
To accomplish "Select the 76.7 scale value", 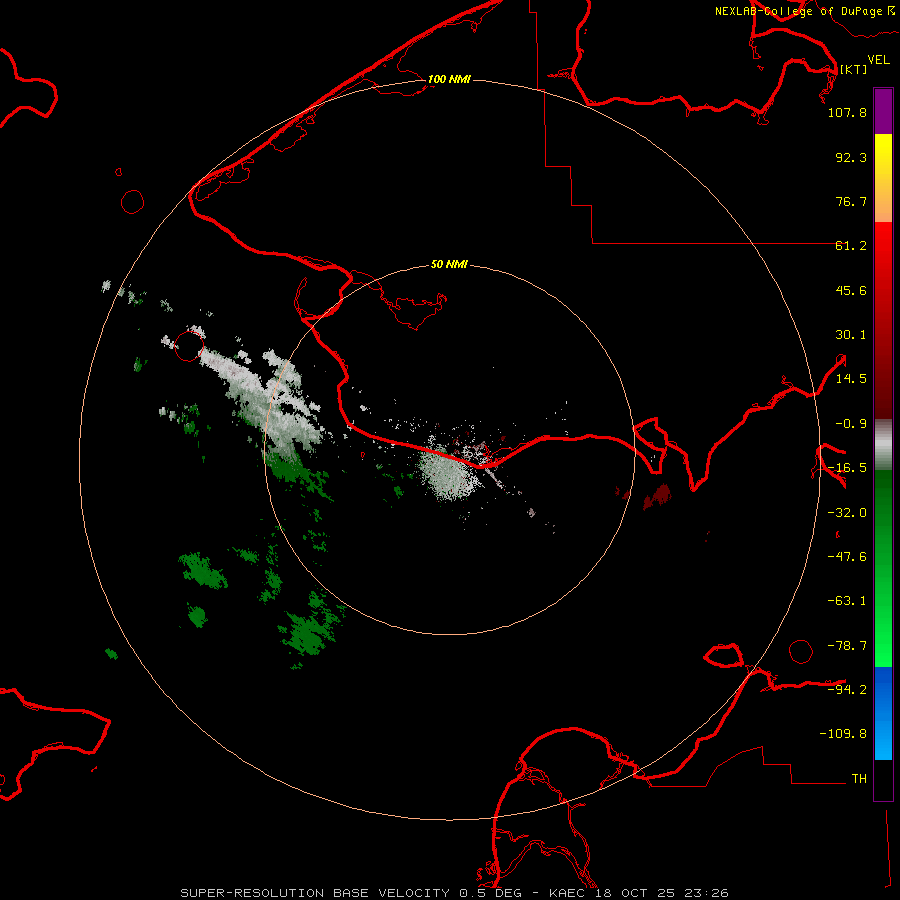I will pyautogui.click(x=851, y=201).
